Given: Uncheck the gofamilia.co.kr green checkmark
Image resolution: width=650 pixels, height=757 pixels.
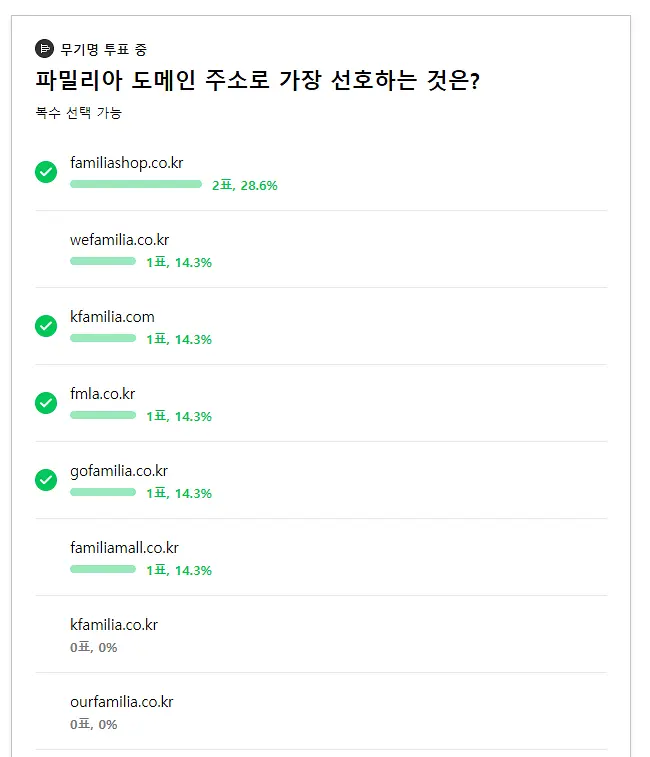Looking at the screenshot, I should click(46, 480).
